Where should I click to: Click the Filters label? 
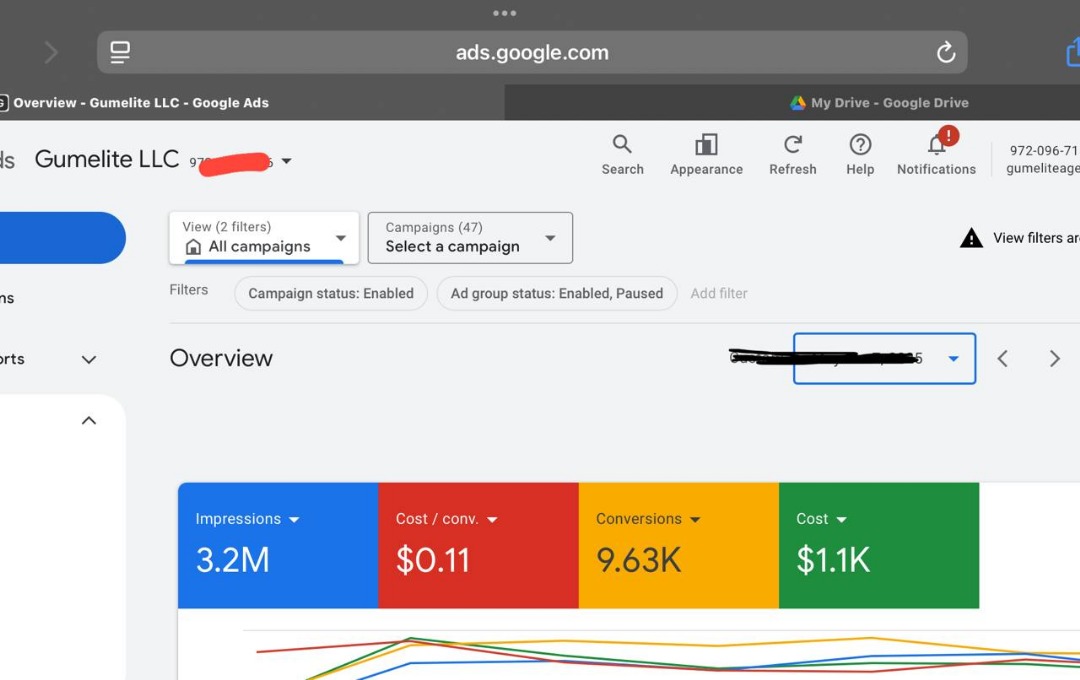pos(189,290)
